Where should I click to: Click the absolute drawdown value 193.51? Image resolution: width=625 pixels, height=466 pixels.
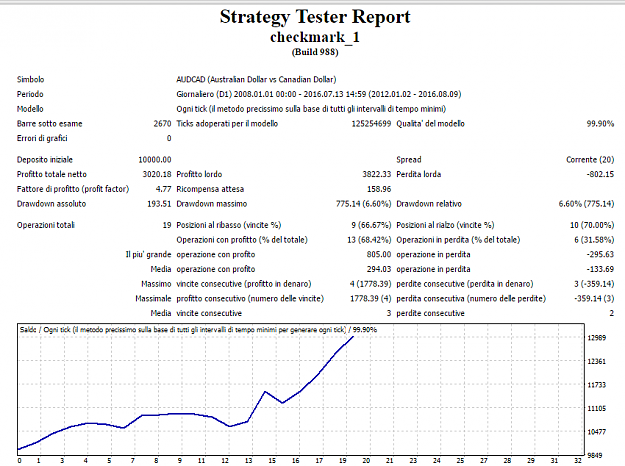point(159,204)
